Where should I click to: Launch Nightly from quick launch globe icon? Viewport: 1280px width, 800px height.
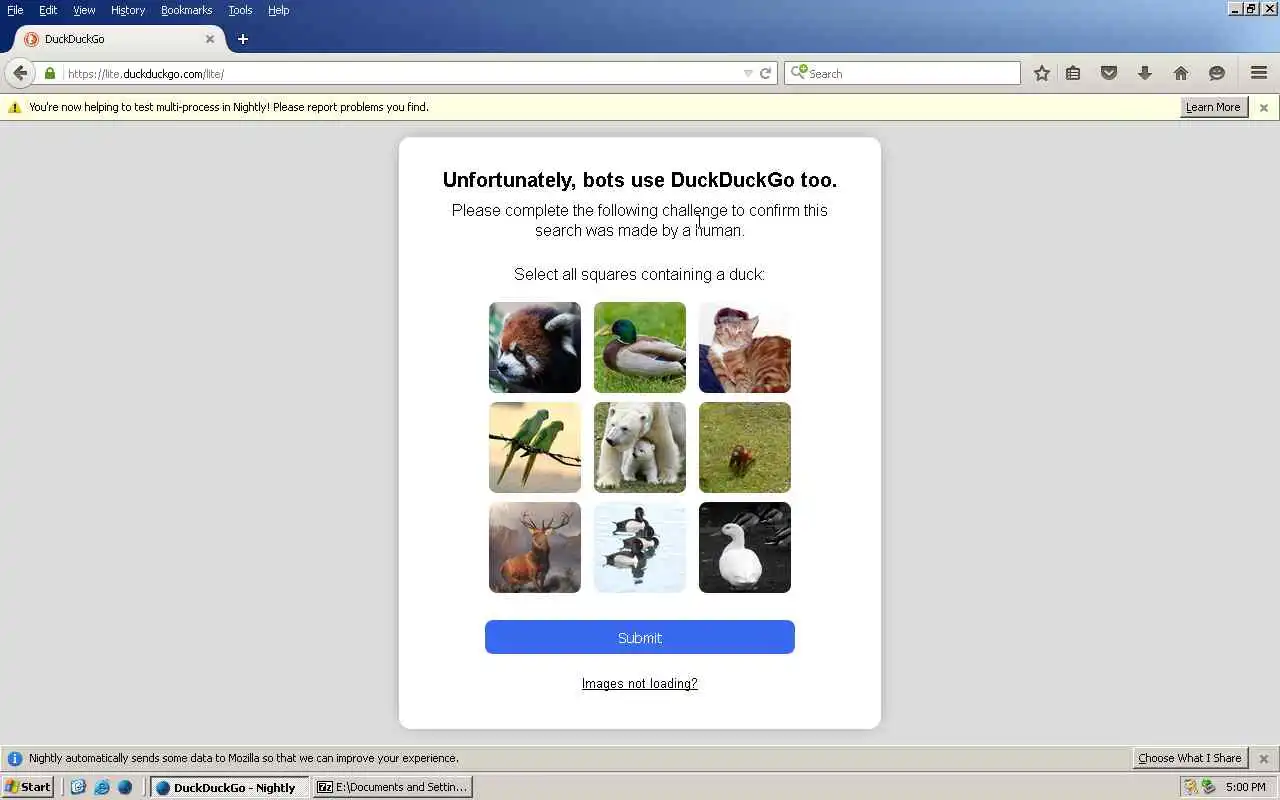pyautogui.click(x=125, y=787)
